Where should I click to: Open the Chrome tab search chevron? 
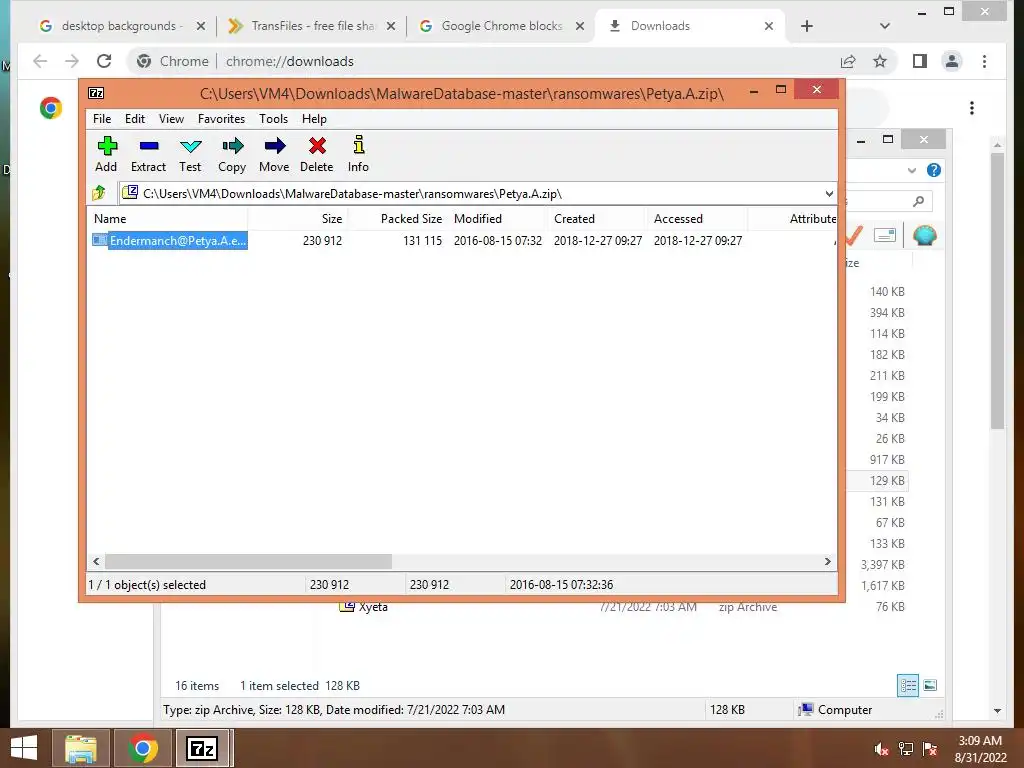(x=884, y=26)
